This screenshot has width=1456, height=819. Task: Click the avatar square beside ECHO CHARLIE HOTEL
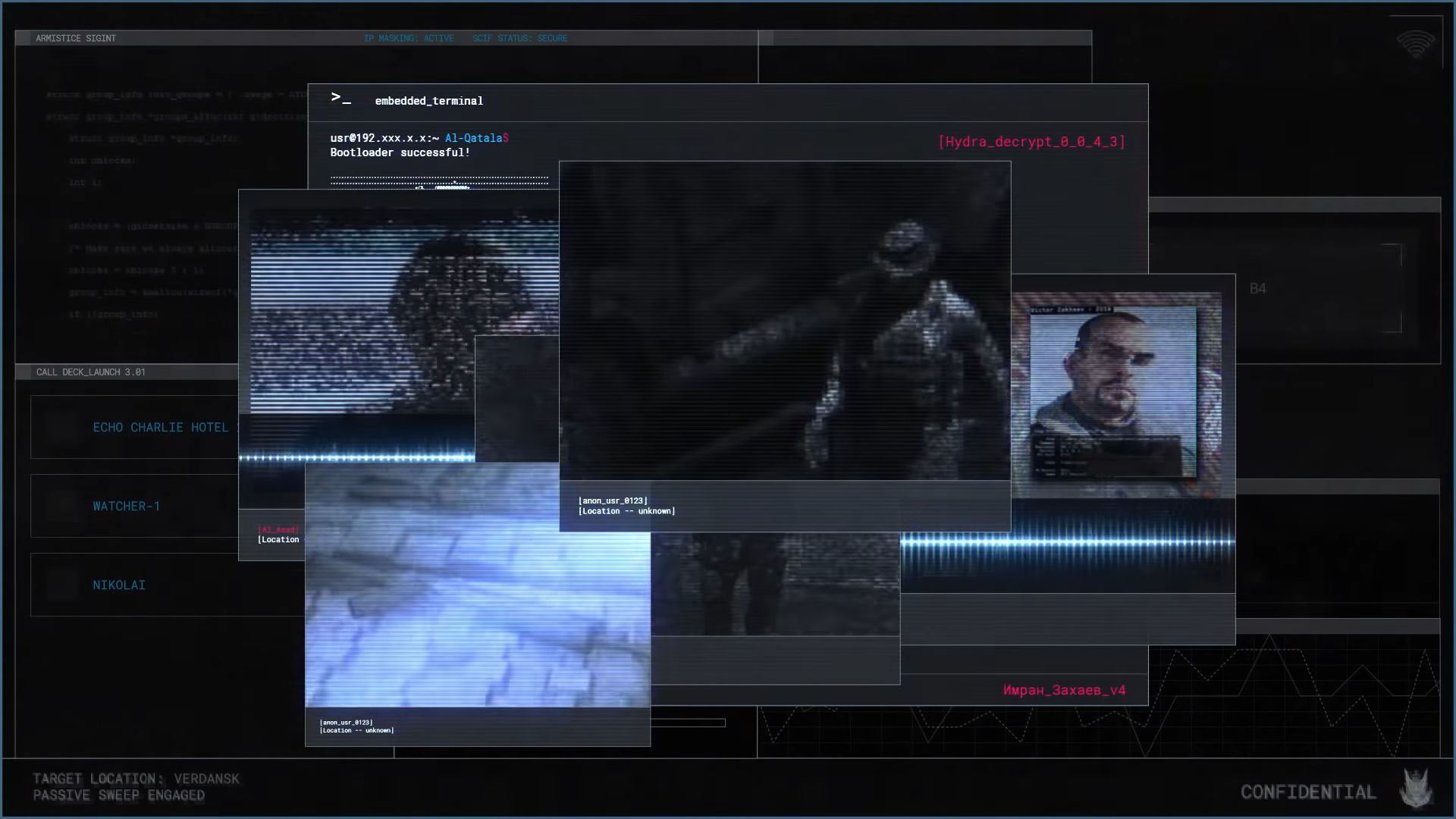click(64, 427)
